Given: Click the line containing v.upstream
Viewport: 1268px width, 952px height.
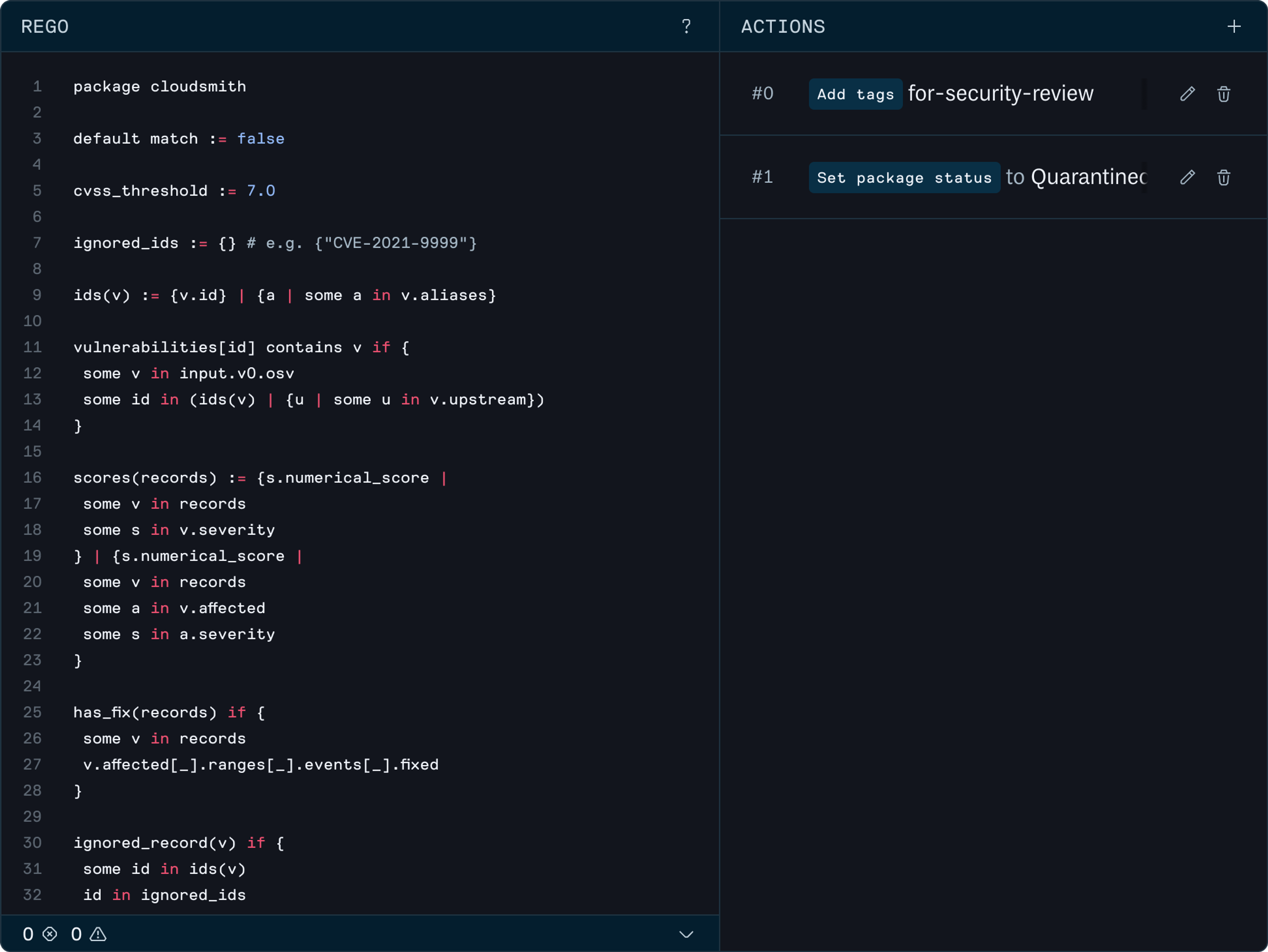Looking at the screenshot, I should [x=314, y=399].
